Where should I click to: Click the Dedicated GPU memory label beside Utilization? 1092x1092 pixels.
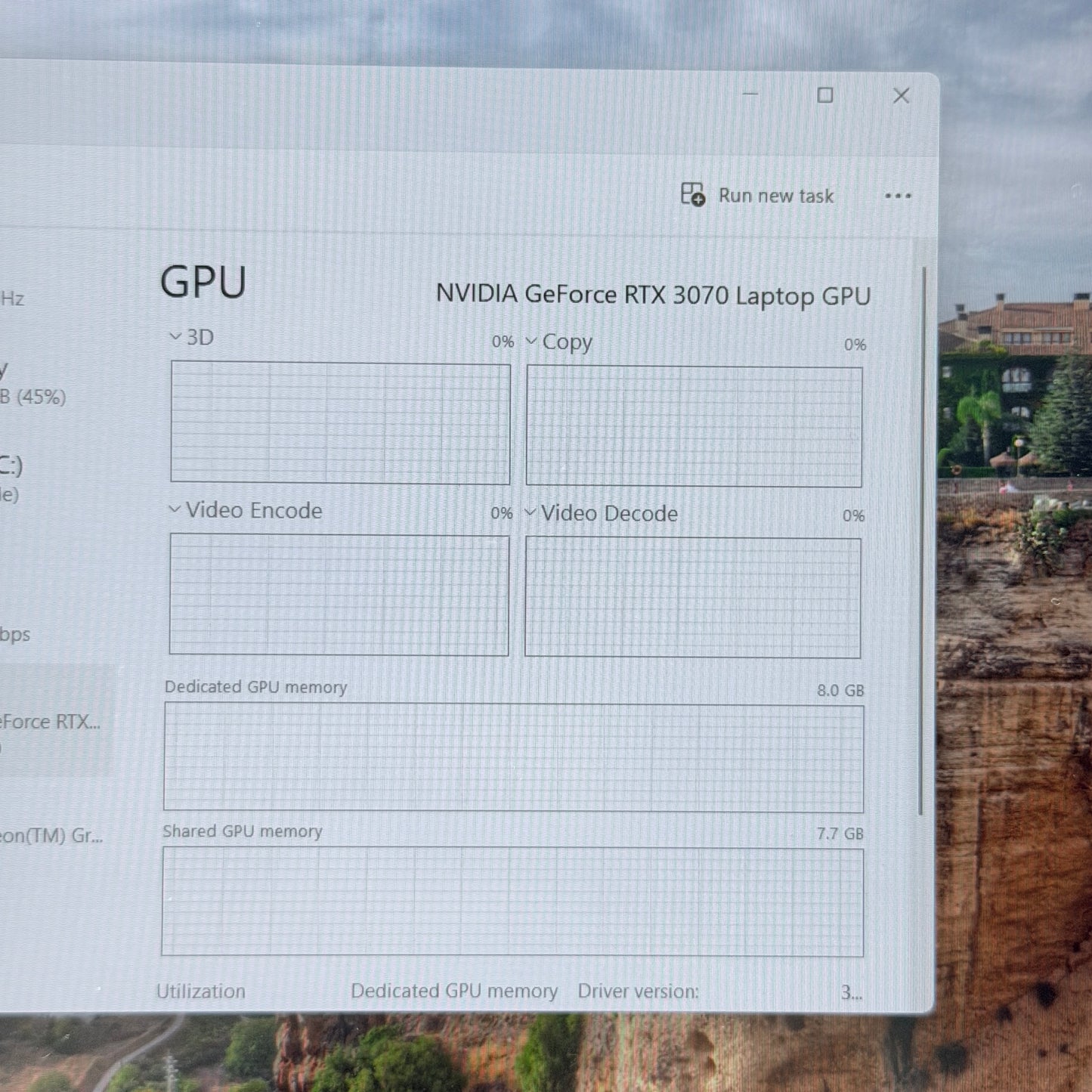pyautogui.click(x=454, y=991)
